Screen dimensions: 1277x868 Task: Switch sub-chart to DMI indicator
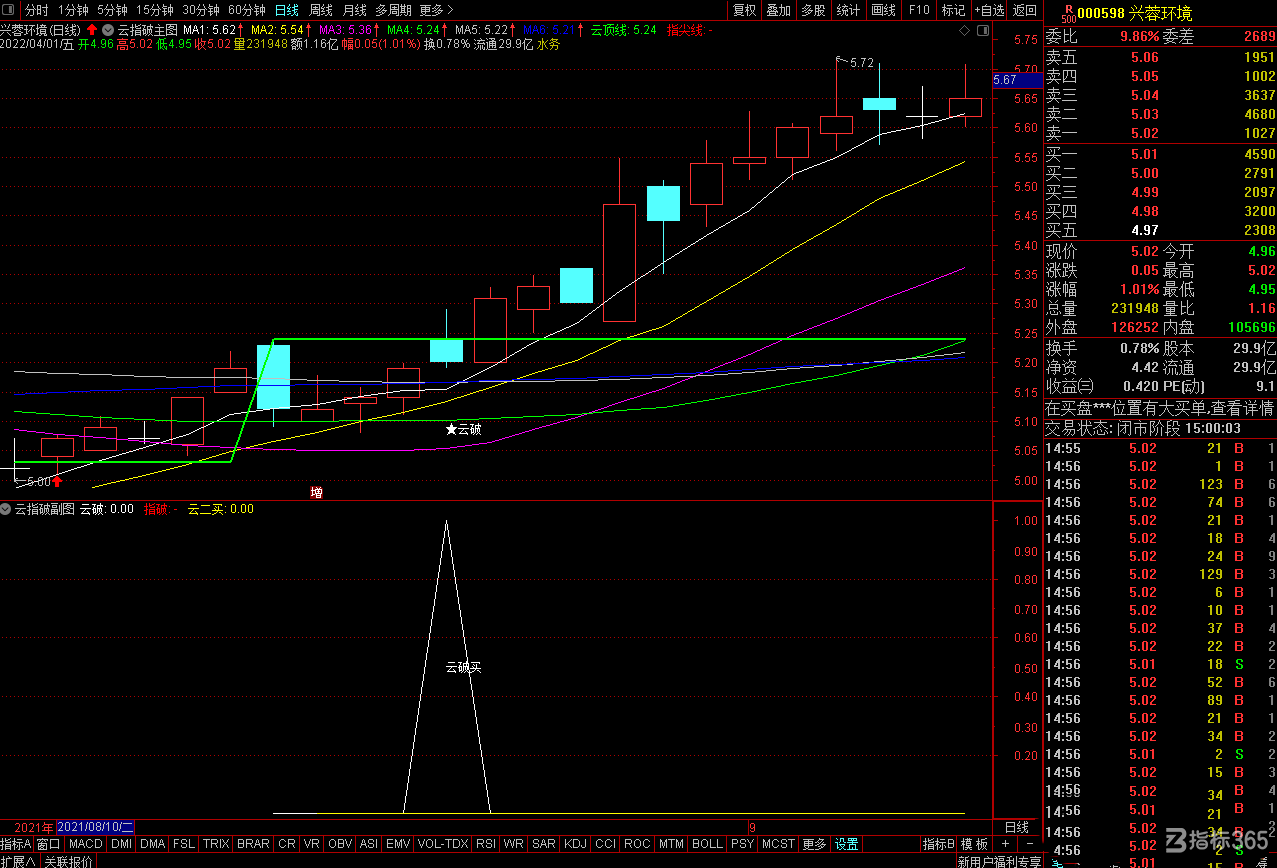[x=121, y=844]
